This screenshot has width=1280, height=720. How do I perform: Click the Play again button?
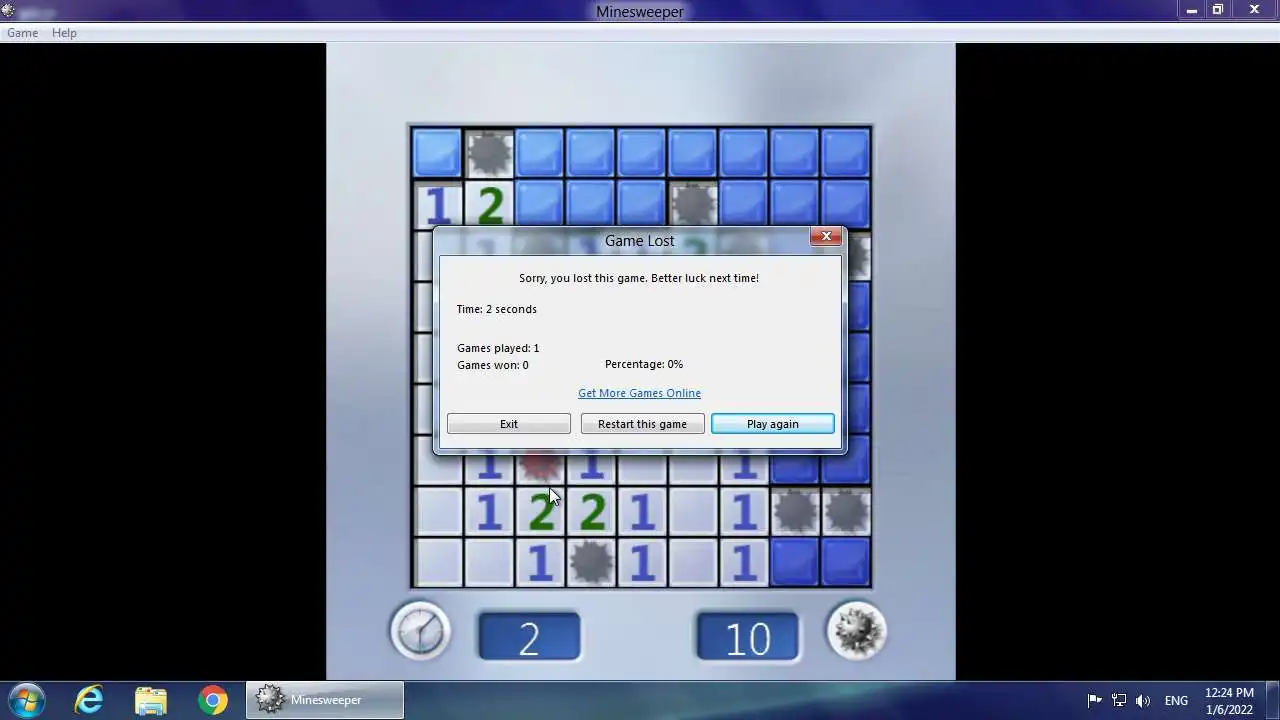[773, 424]
